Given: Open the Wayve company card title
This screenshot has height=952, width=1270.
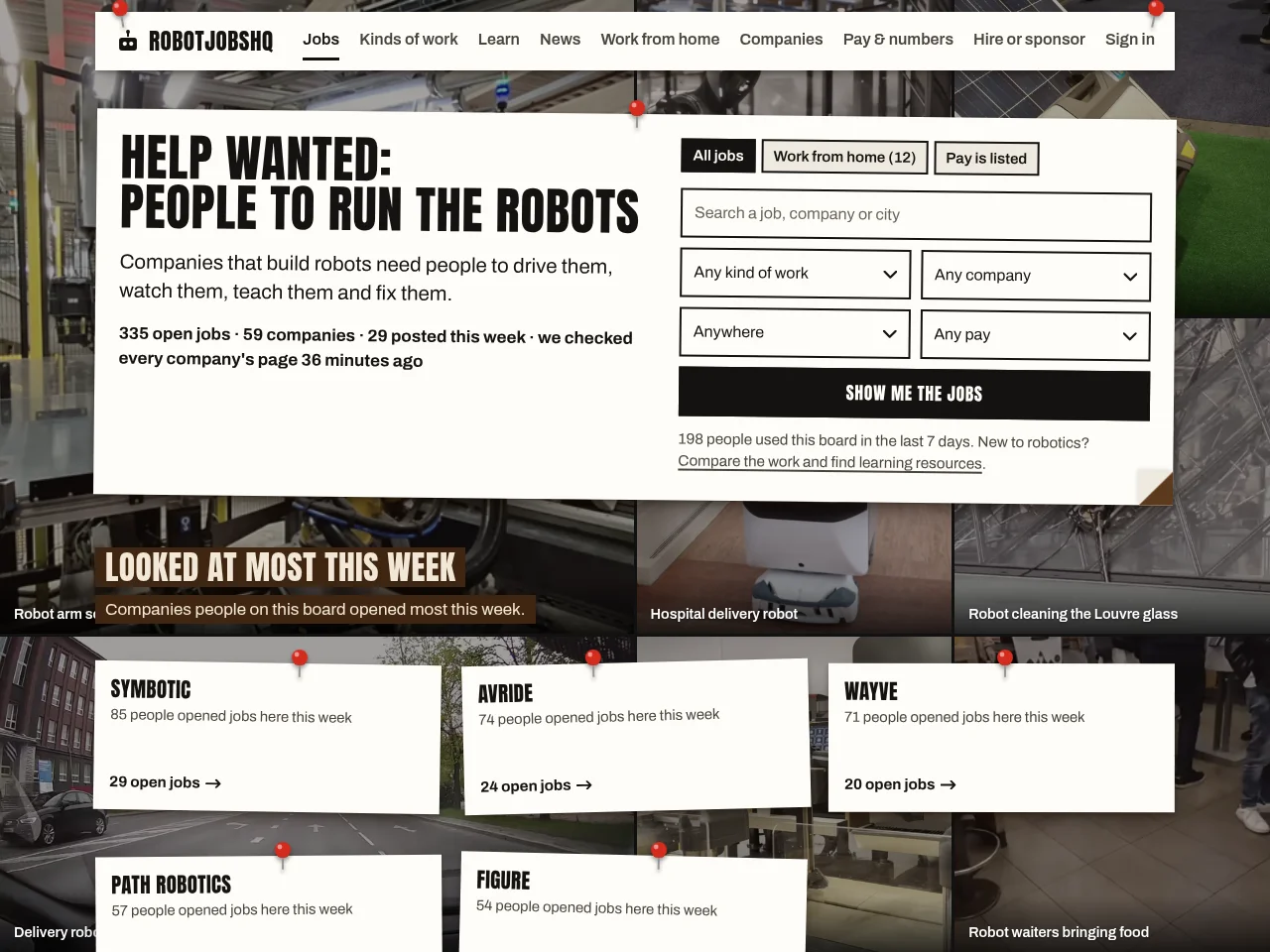Looking at the screenshot, I should [871, 691].
